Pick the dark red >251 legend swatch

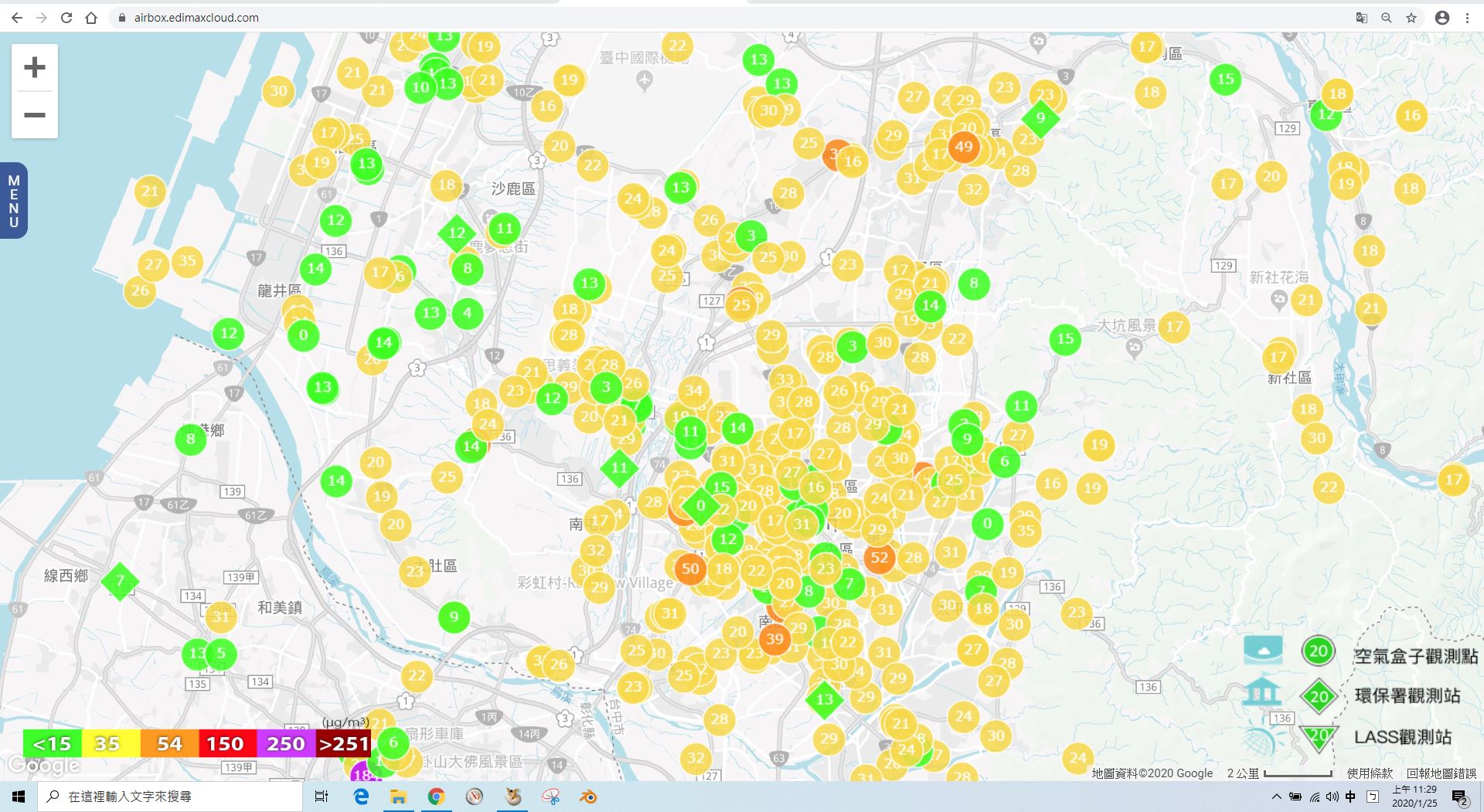pyautogui.click(x=344, y=744)
